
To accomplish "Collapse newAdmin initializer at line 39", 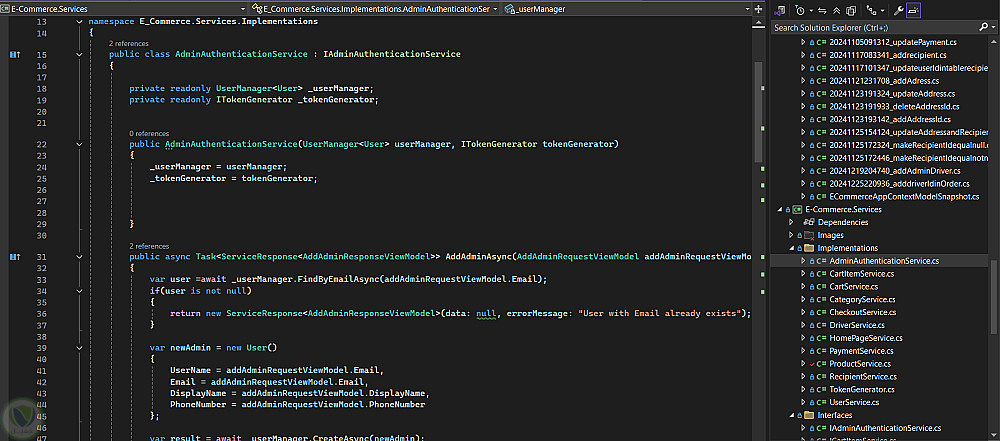I will pyautogui.click(x=80, y=348).
